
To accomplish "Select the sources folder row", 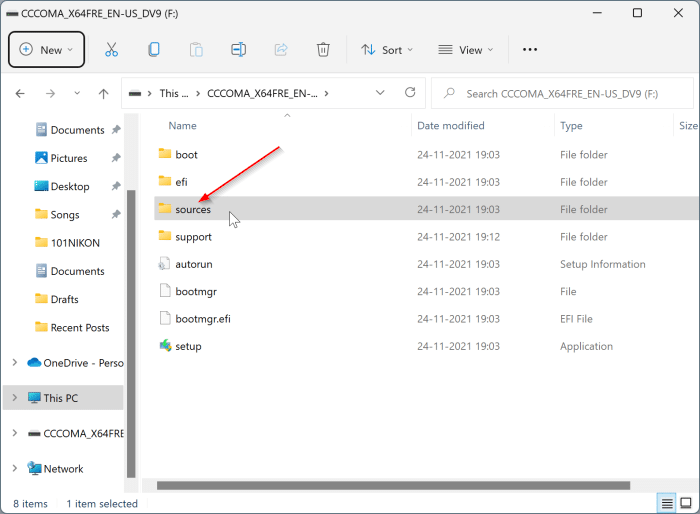I will [426, 209].
